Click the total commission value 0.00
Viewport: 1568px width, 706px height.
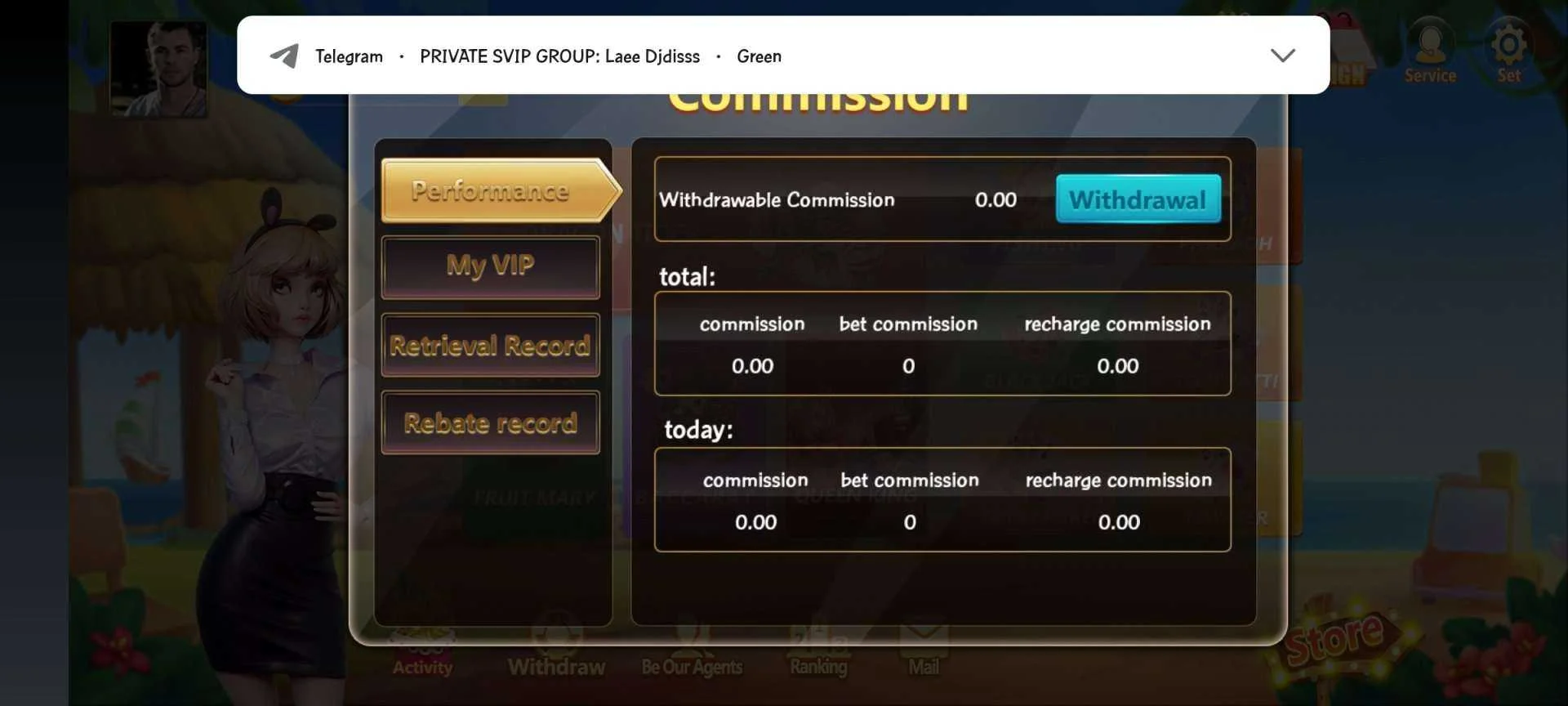(x=752, y=366)
